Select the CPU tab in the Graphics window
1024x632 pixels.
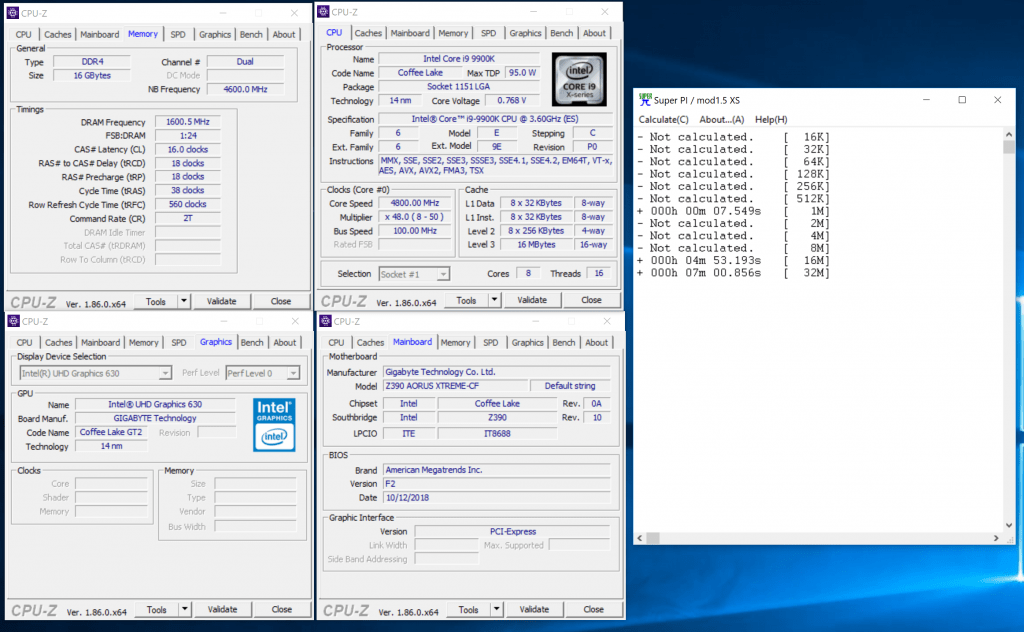coord(24,343)
